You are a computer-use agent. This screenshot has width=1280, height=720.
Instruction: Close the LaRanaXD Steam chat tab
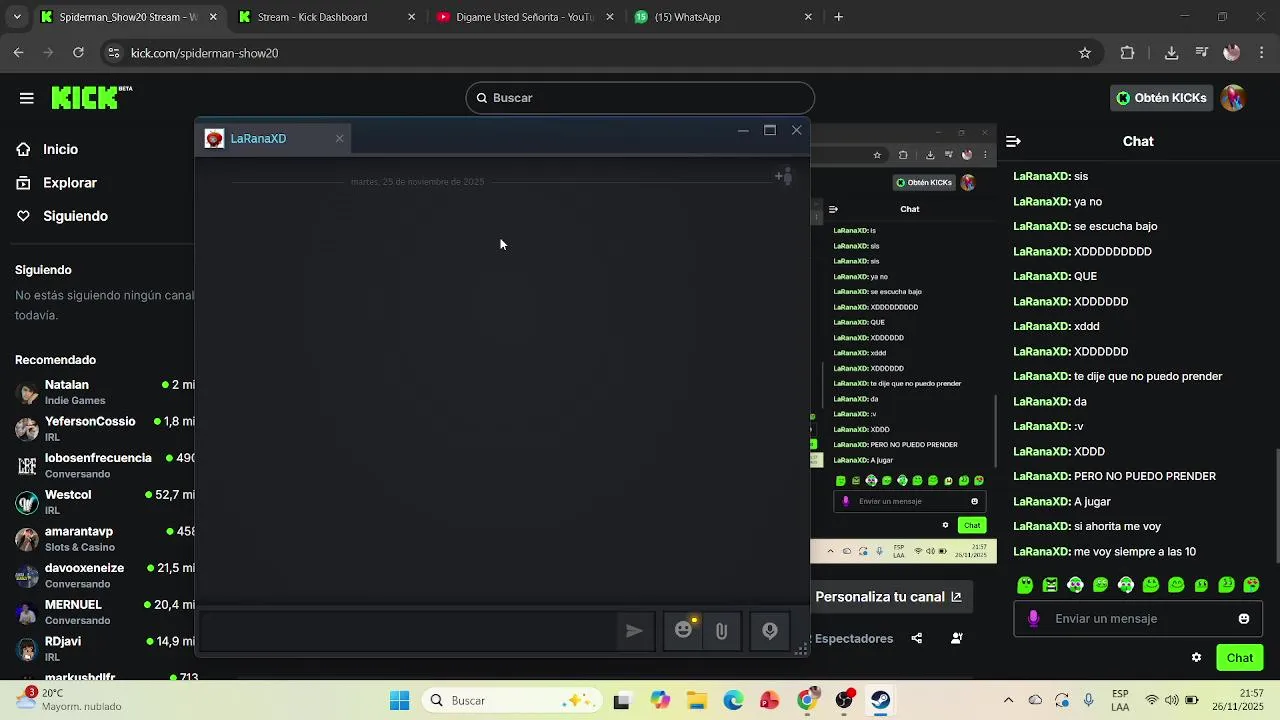point(340,139)
